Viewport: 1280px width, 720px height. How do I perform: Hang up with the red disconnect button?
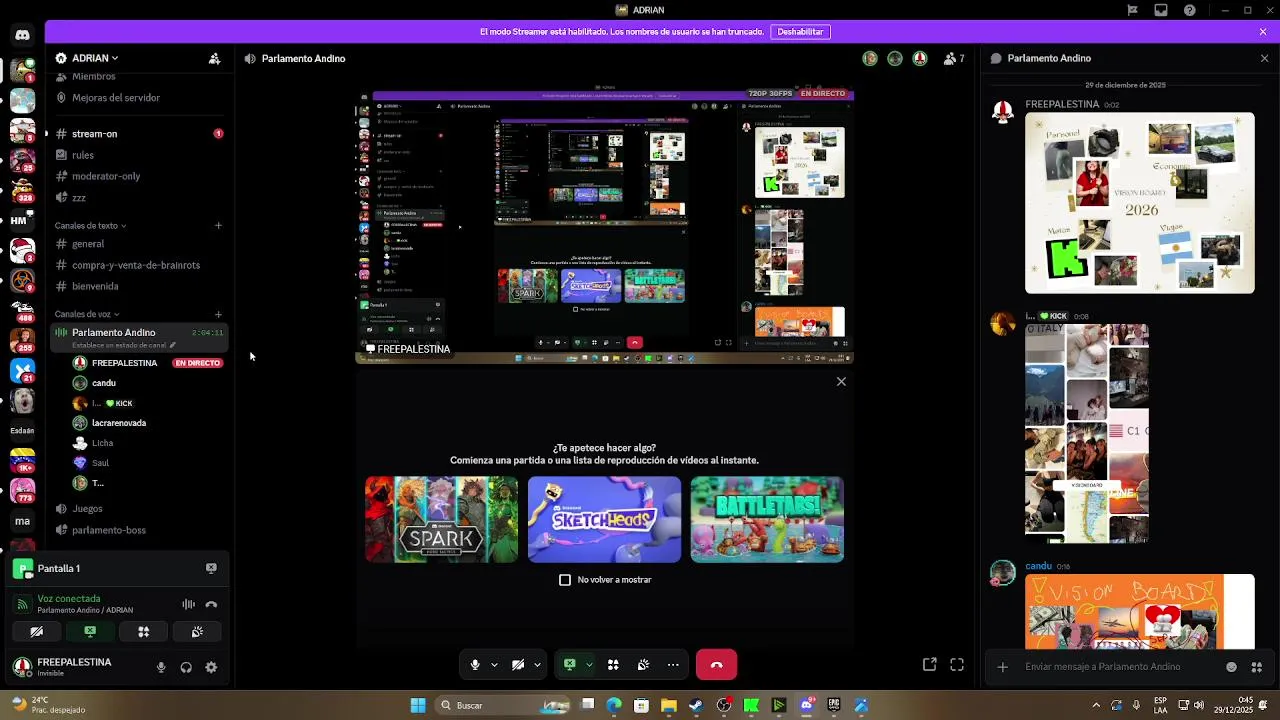(x=716, y=664)
